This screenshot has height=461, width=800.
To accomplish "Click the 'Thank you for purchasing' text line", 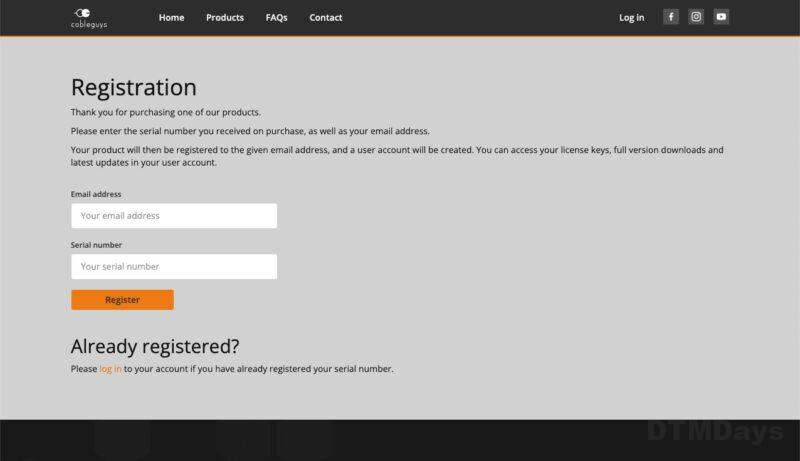I will pyautogui.click(x=165, y=112).
